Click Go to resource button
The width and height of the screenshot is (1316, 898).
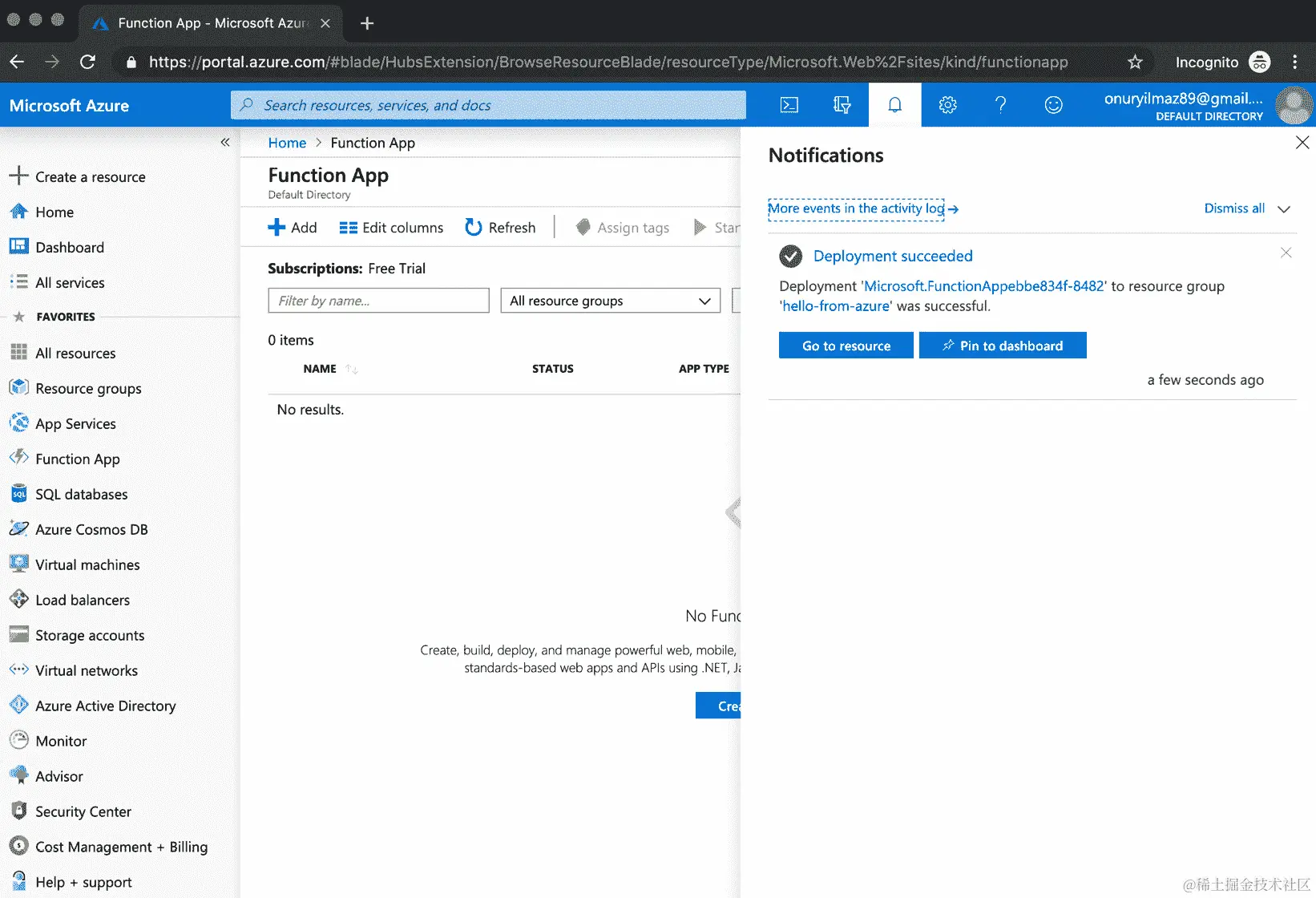(x=846, y=346)
